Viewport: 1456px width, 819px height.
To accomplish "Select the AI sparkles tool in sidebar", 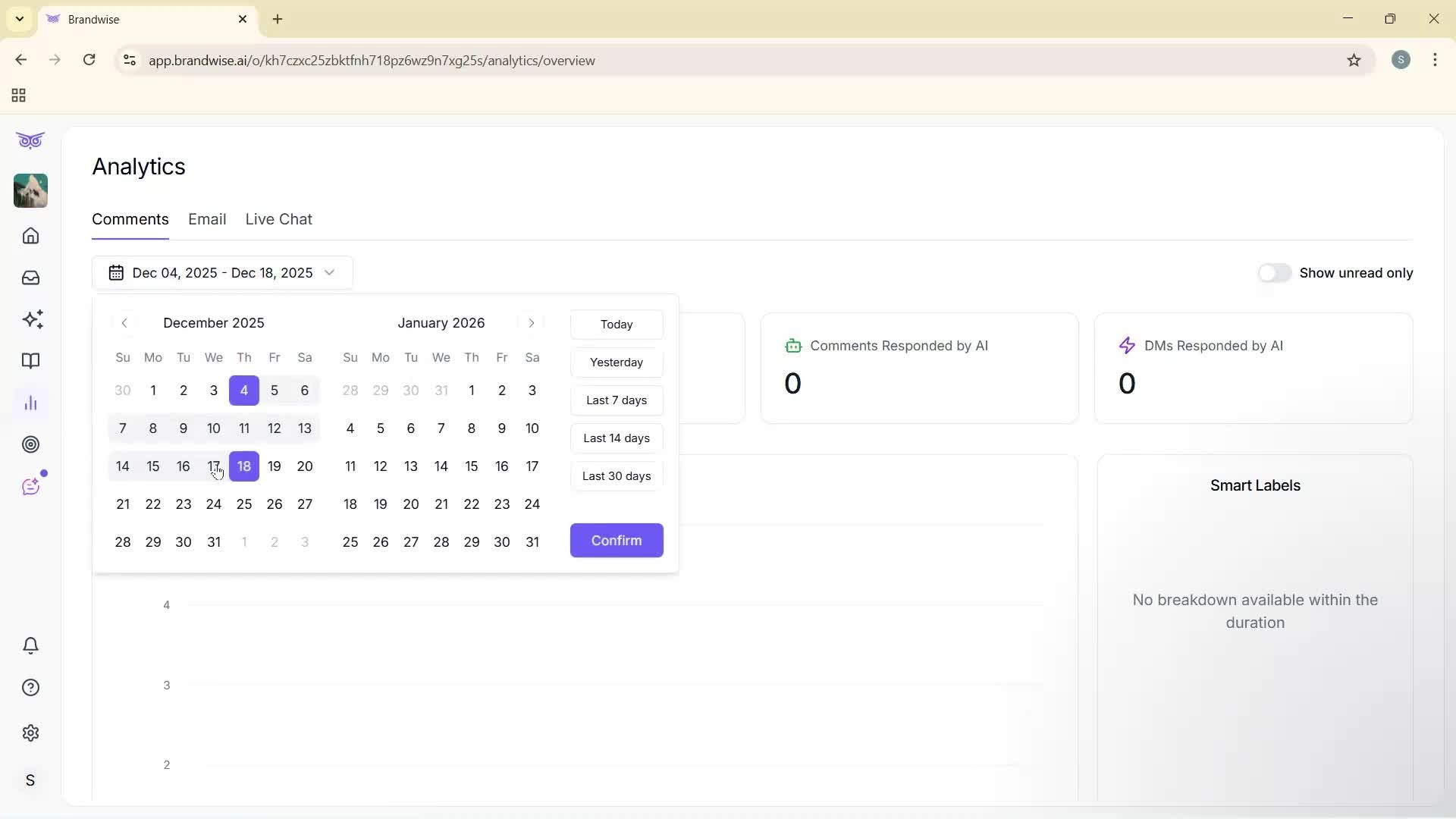I will tap(30, 319).
